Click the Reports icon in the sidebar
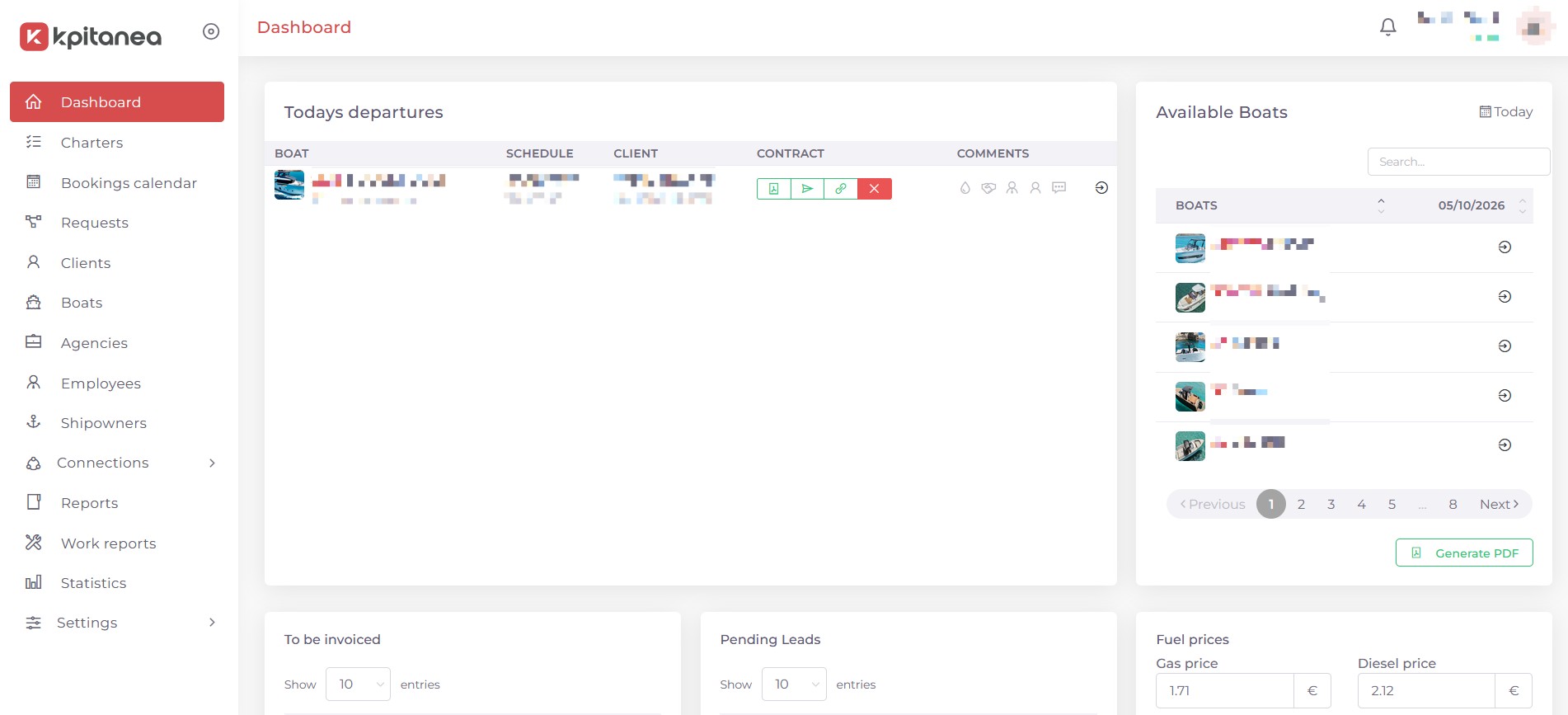 tap(34, 502)
